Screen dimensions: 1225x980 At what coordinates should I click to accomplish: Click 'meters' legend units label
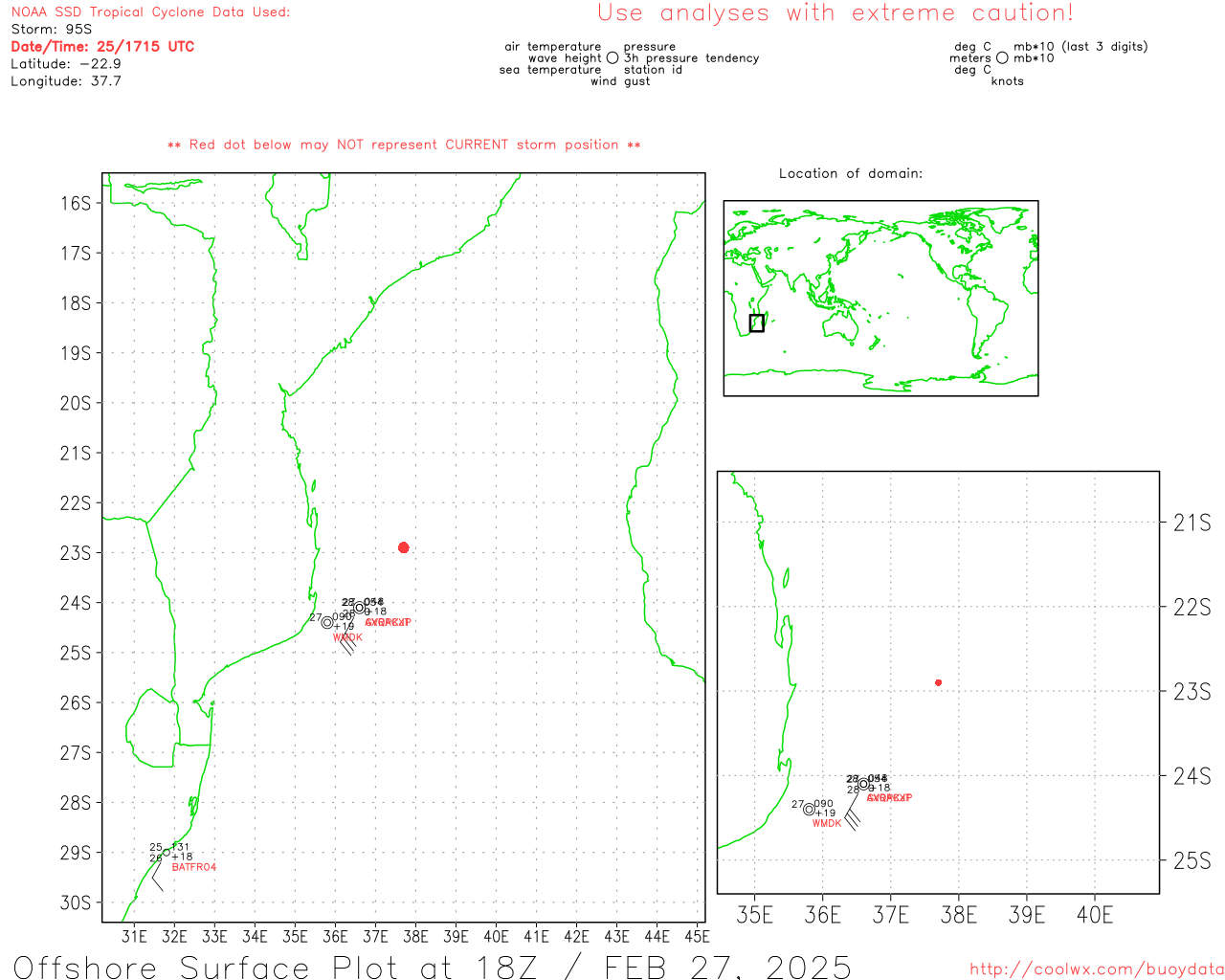tap(970, 58)
